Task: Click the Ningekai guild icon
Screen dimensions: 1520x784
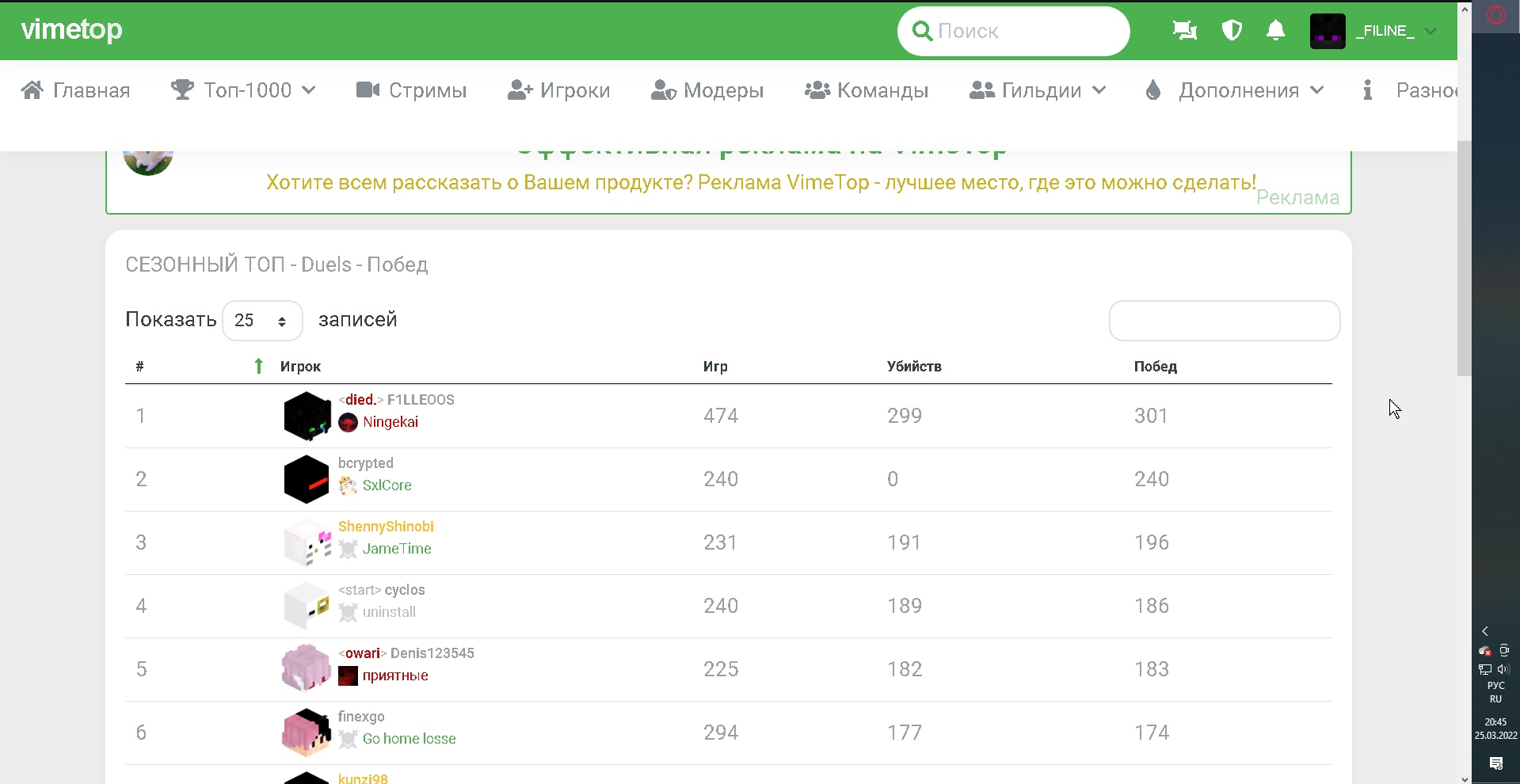Action: (x=348, y=423)
